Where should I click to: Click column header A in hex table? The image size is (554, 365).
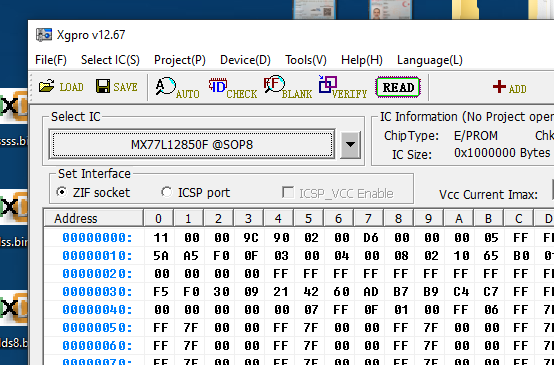pyautogui.click(x=459, y=218)
